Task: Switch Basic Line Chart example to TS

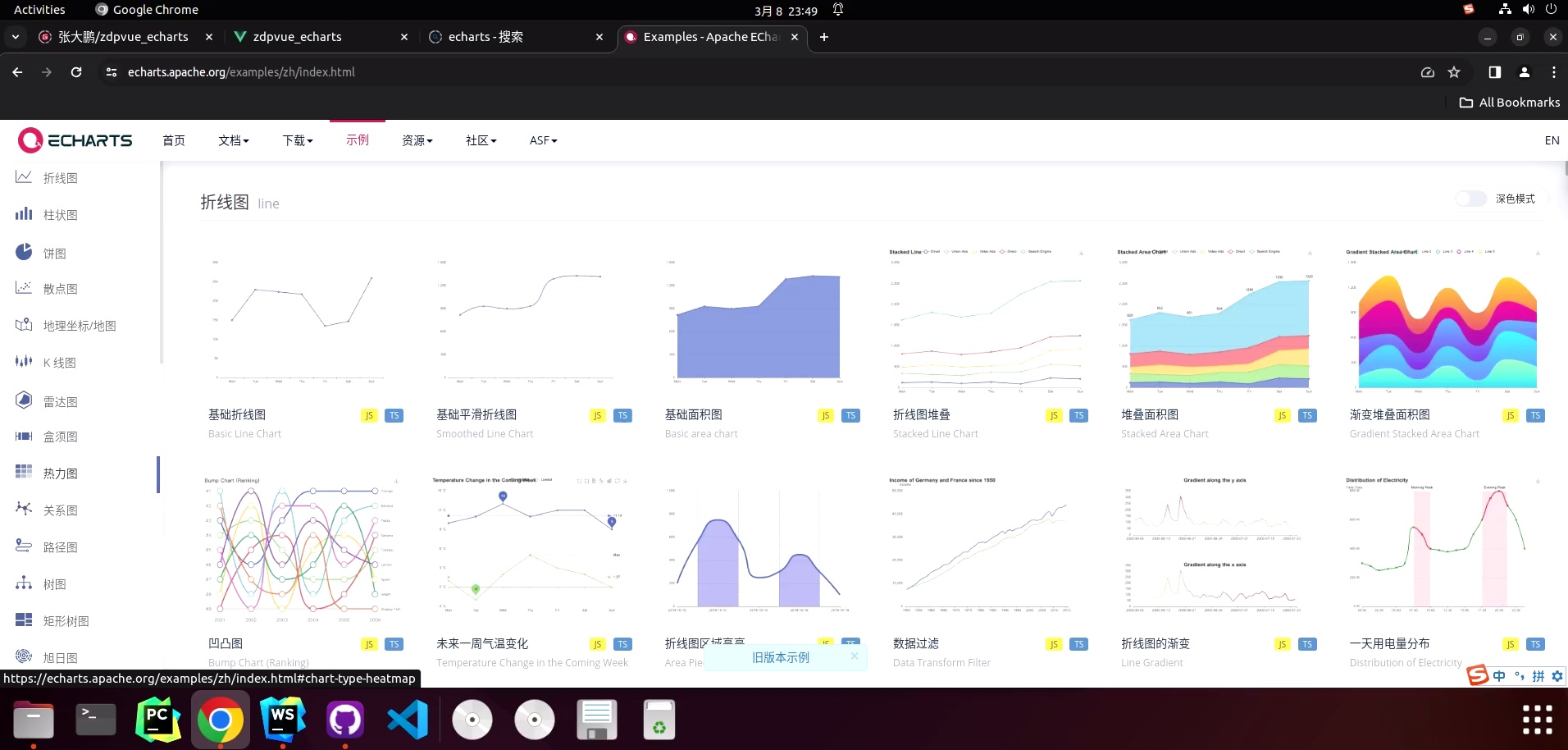Action: click(x=394, y=415)
